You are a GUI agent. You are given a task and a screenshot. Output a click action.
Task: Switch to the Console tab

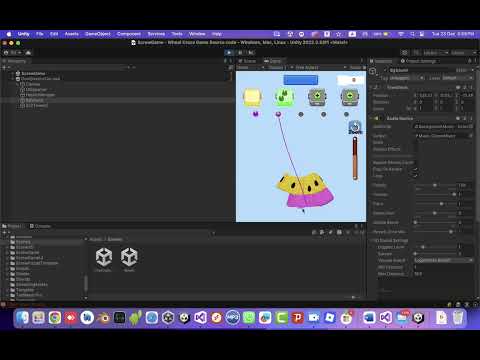[40, 226]
